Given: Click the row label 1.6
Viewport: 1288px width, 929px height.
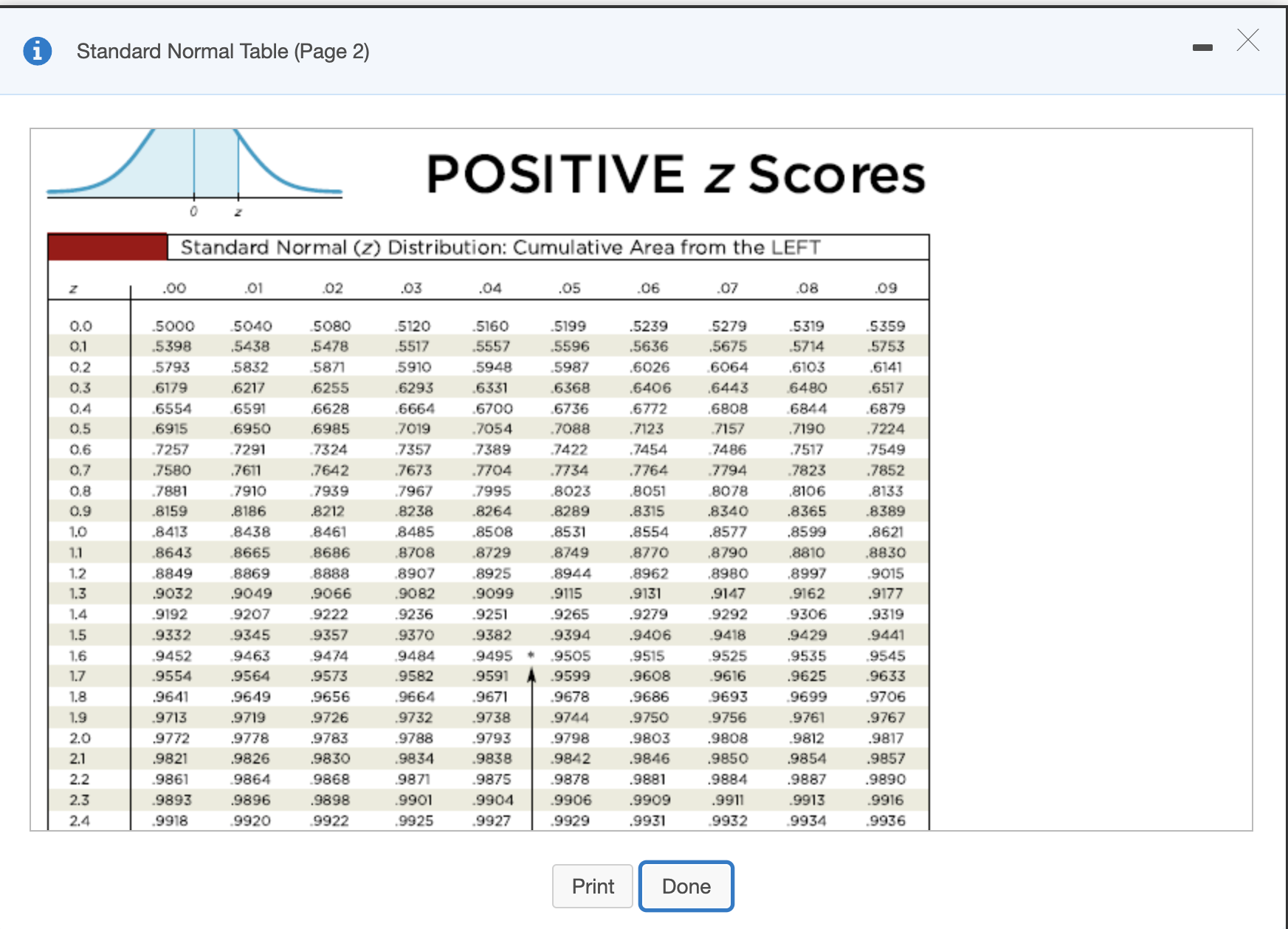Looking at the screenshot, I should click(78, 656).
